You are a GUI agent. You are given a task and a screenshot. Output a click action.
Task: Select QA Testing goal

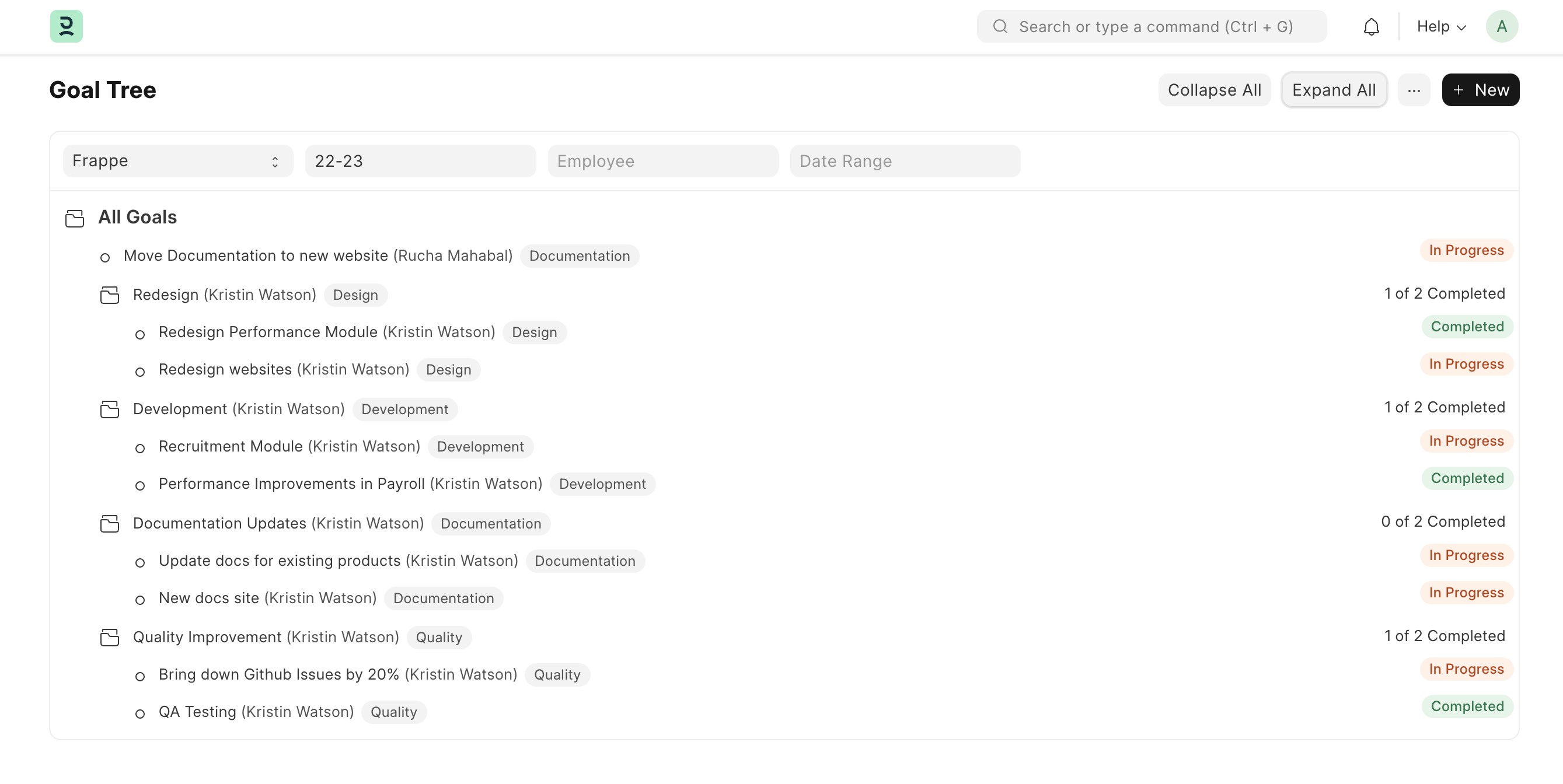click(256, 711)
